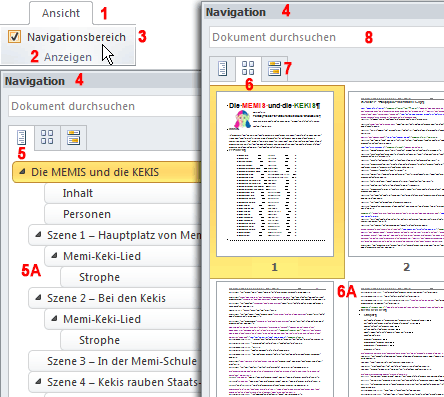This screenshot has height=397, width=444.
Task: Collapse Memi-Keki-Lied arrow under Szene 2
Action: tap(54, 319)
